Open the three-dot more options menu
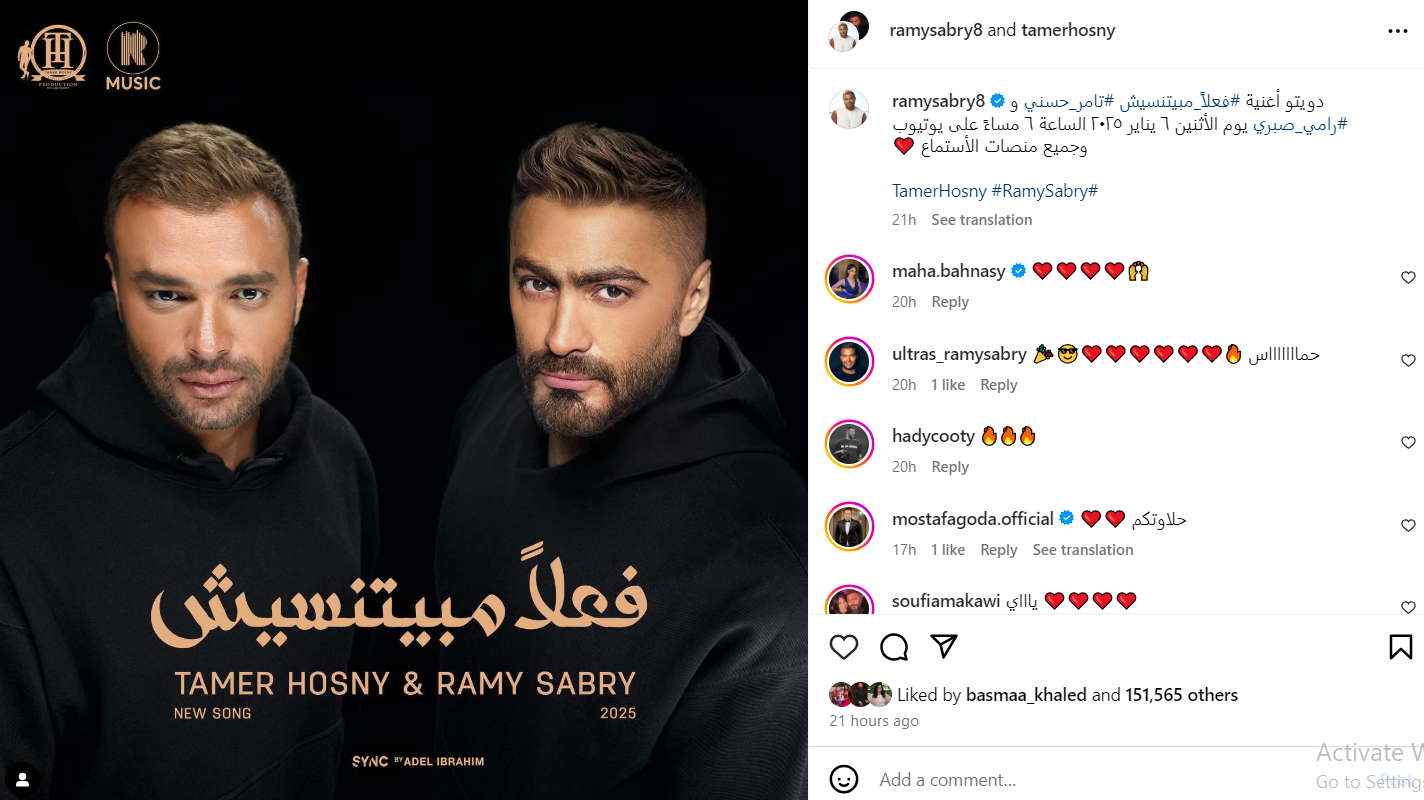1424x800 pixels. (1398, 31)
